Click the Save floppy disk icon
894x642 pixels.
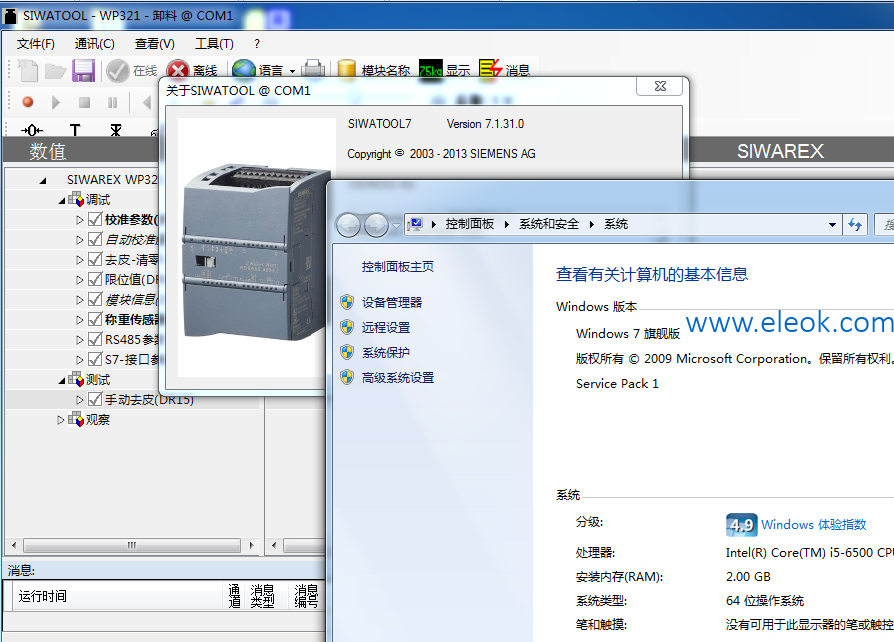pyautogui.click(x=83, y=71)
